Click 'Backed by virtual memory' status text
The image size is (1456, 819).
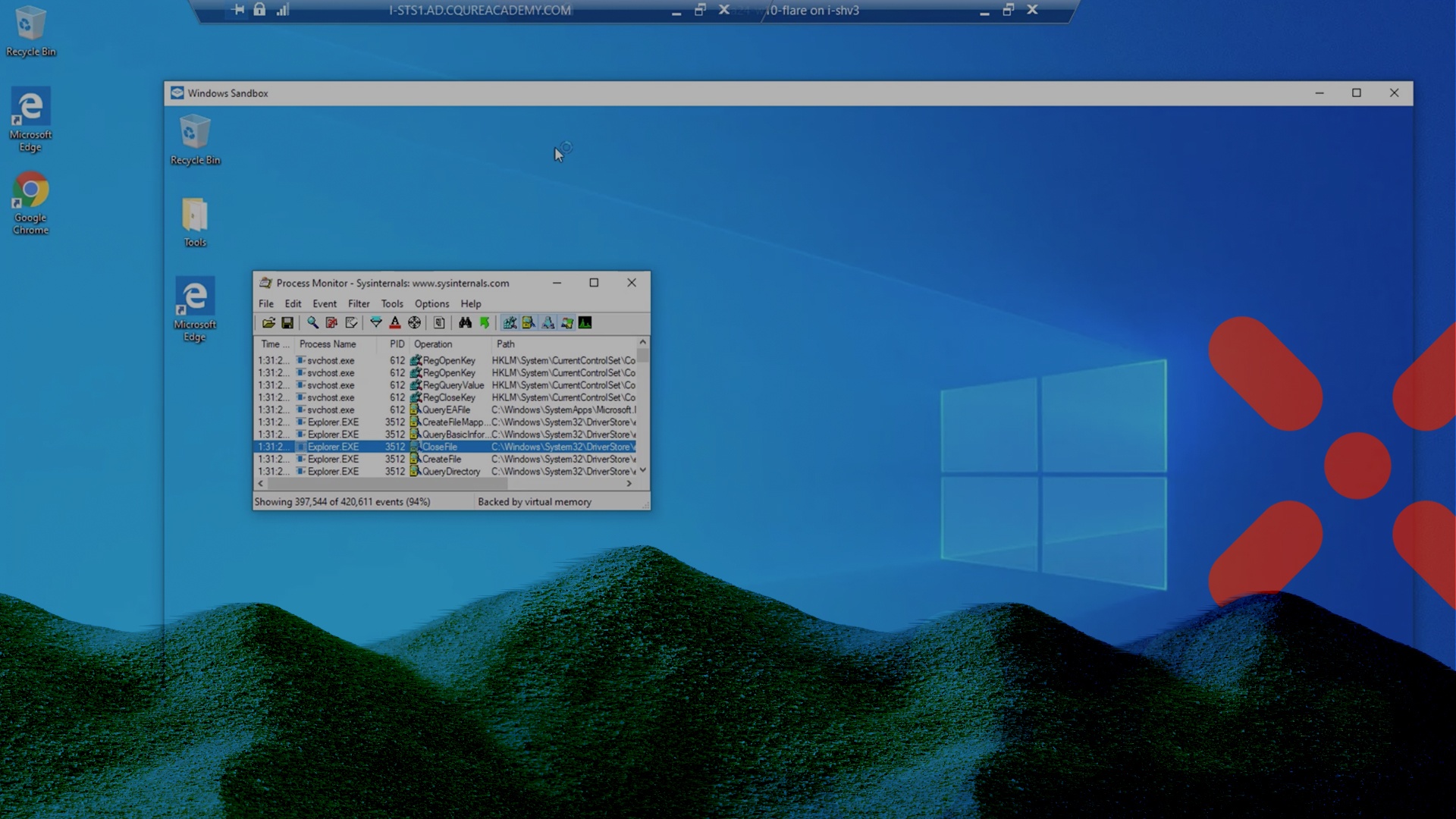point(535,502)
